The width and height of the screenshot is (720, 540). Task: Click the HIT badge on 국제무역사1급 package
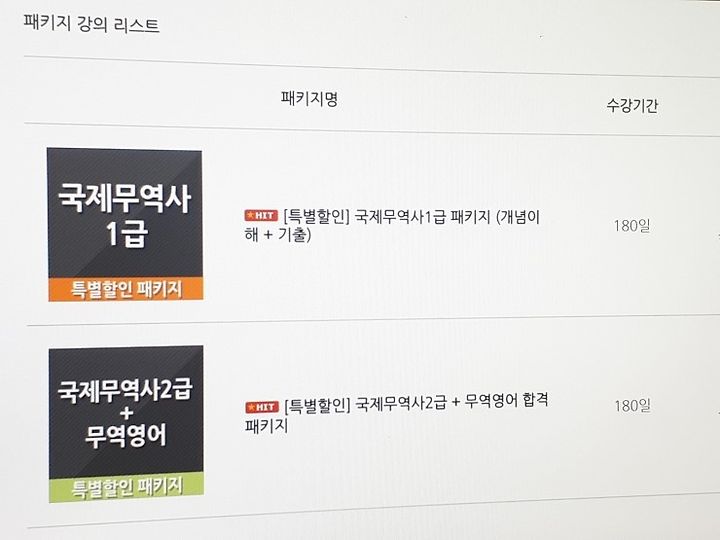pos(261,215)
